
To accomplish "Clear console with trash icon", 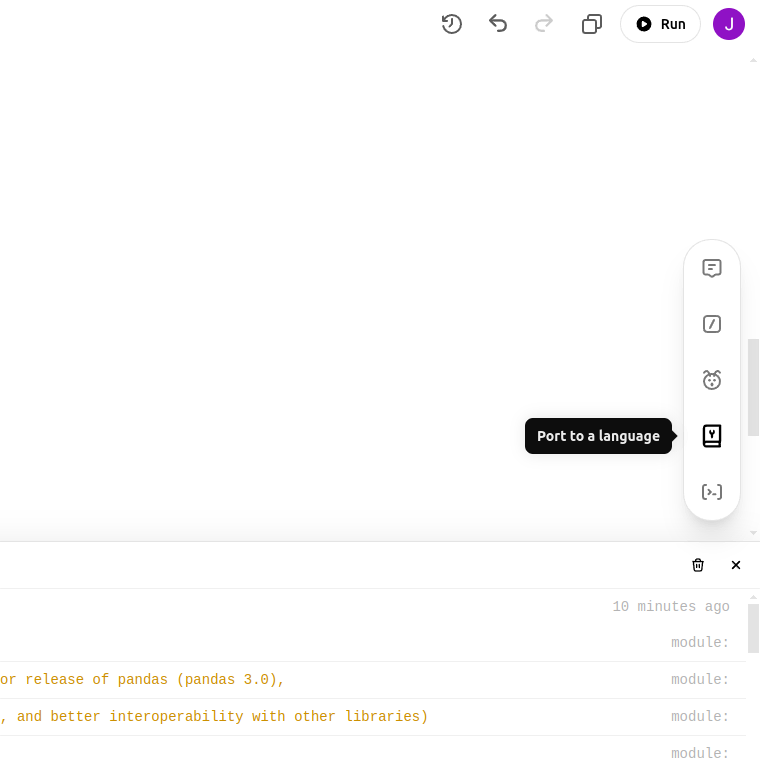I will pyautogui.click(x=698, y=565).
